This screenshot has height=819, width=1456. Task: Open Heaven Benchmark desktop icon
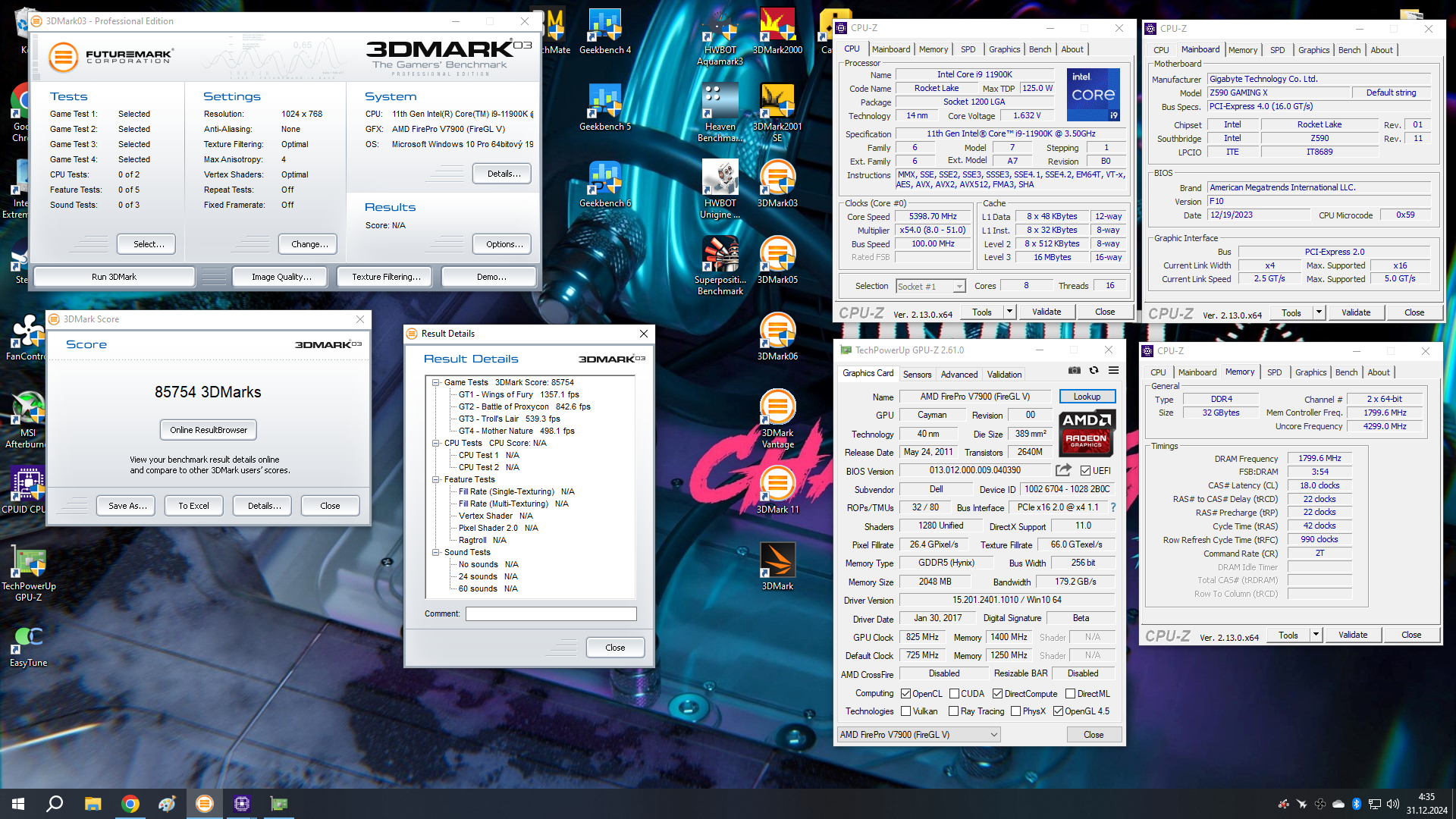point(720,114)
